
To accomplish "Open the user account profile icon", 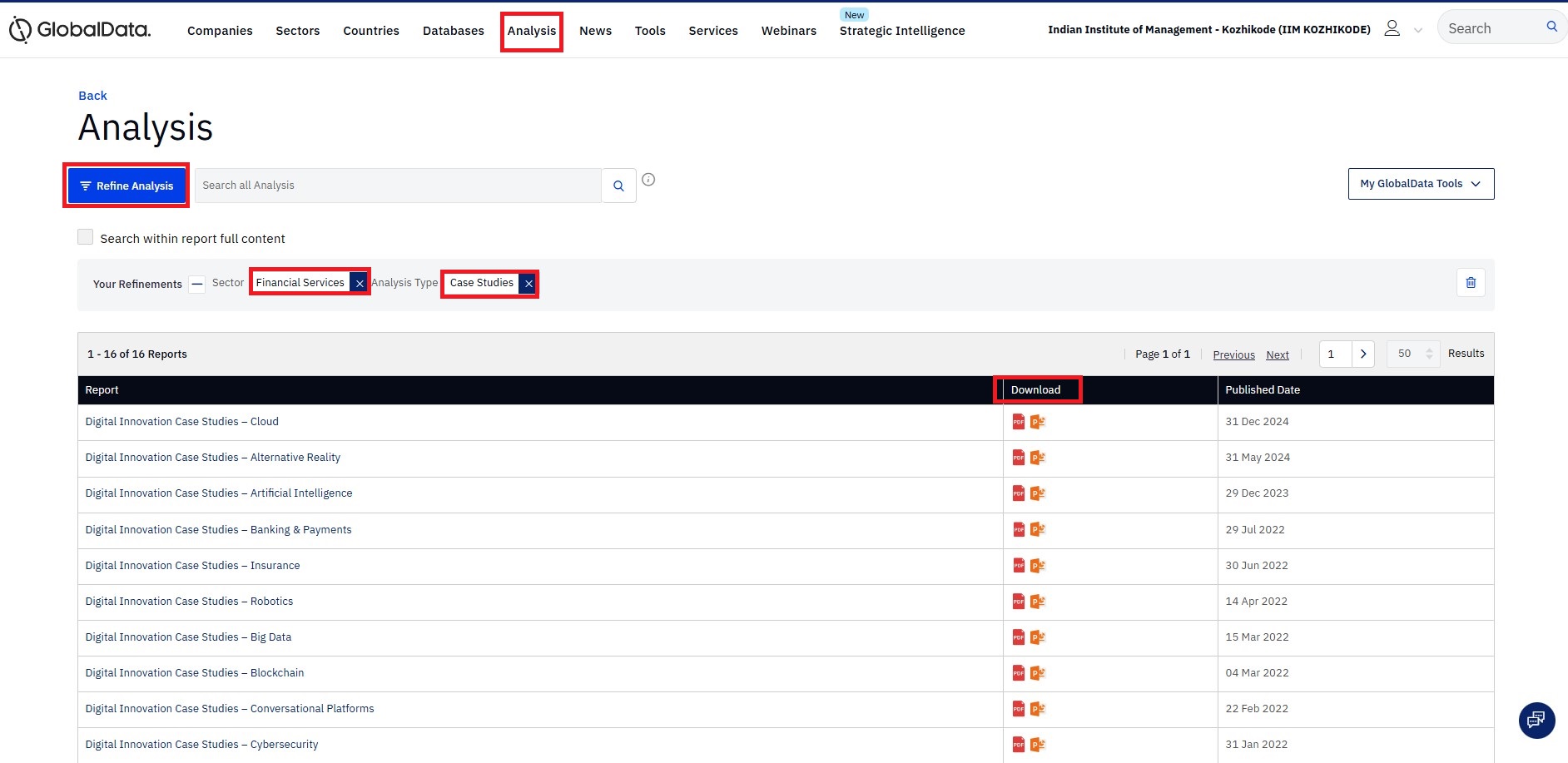I will click(1392, 29).
